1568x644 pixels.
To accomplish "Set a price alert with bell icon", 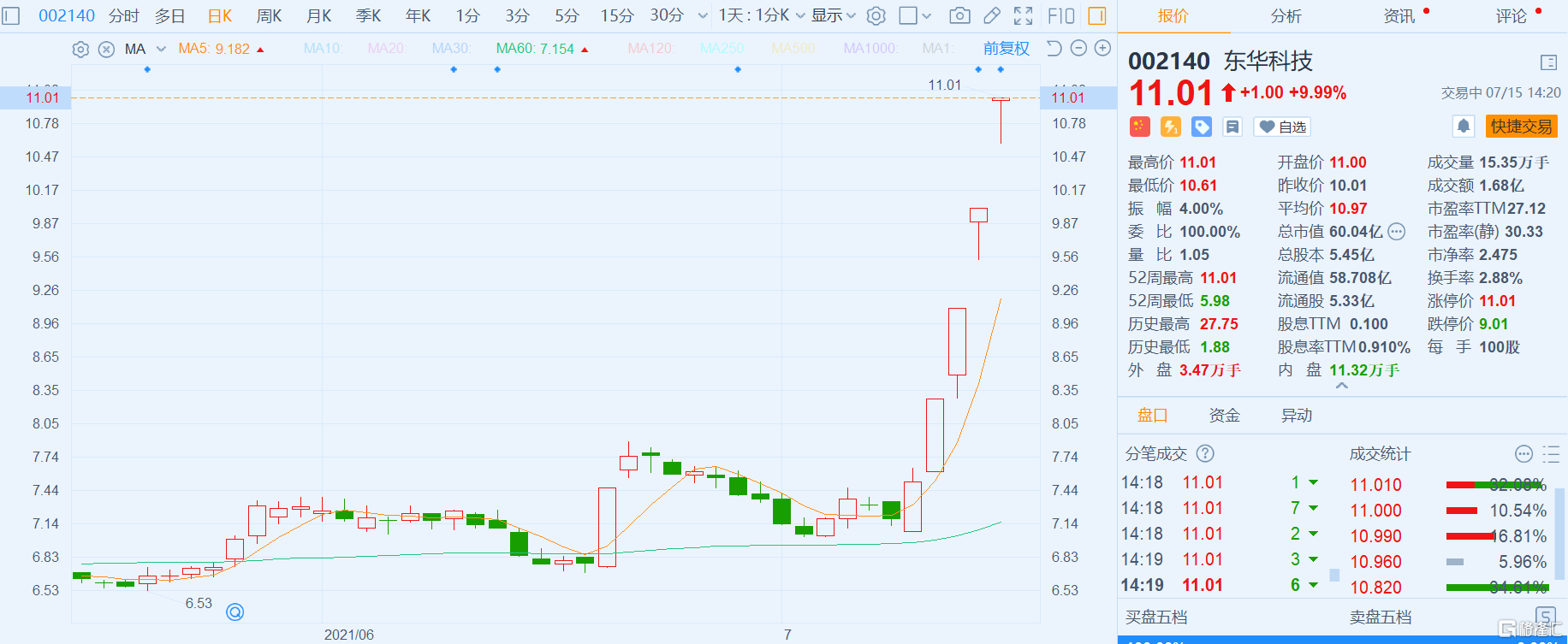I will [1464, 127].
